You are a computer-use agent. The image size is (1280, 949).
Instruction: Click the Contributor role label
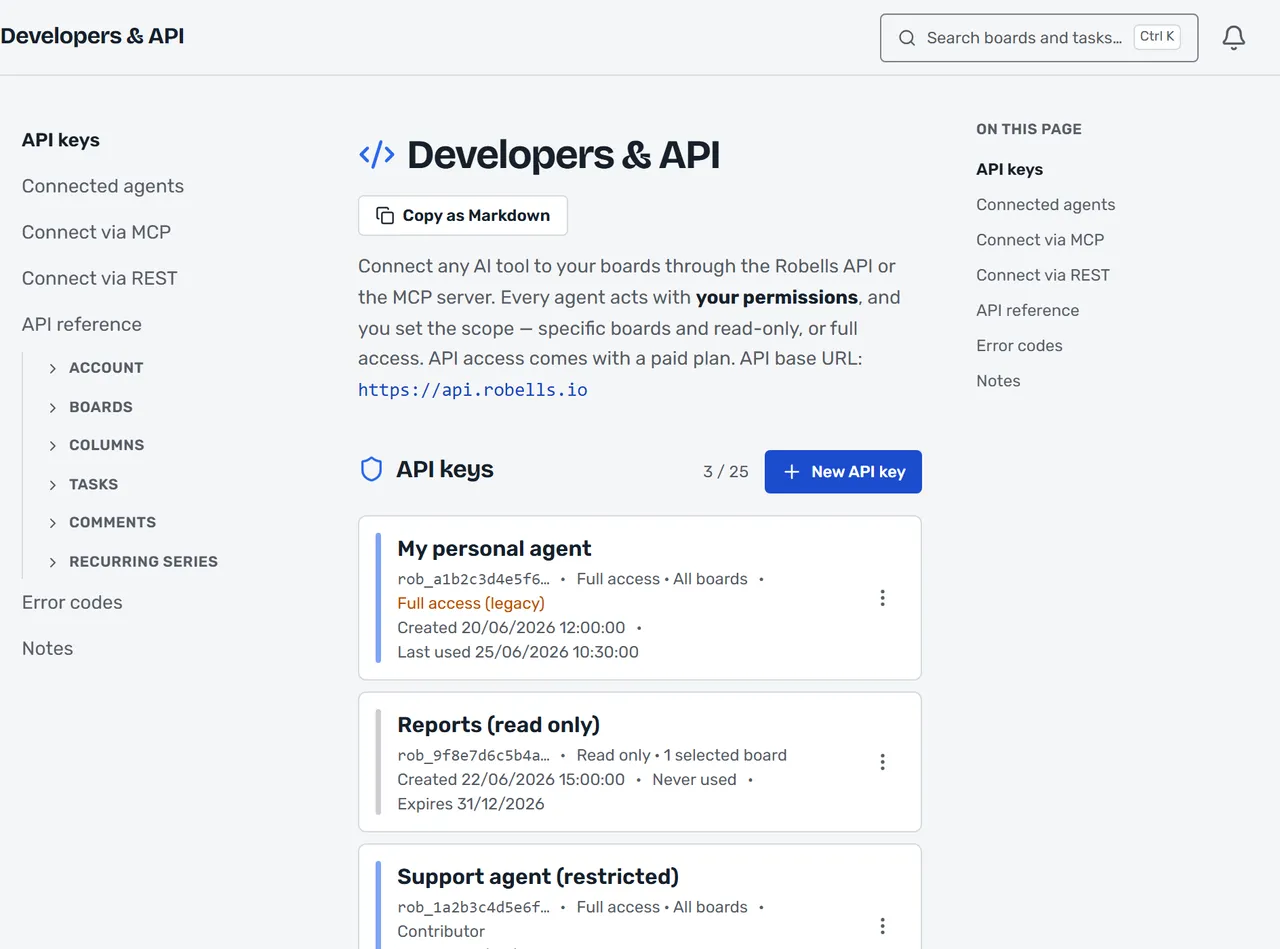point(441,931)
